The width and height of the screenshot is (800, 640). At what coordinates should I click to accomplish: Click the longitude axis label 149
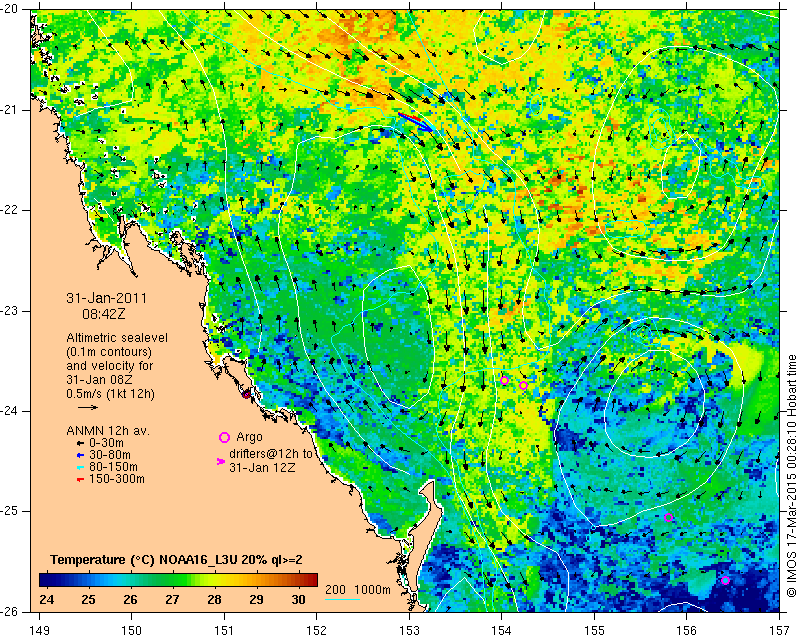[x=39, y=630]
